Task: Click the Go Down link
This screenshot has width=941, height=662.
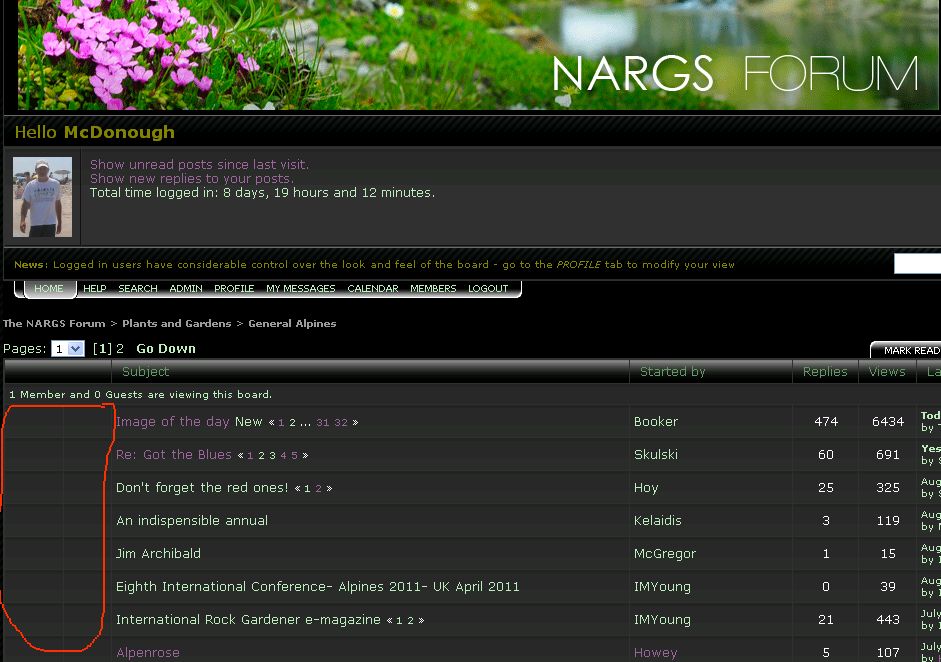Action: (166, 349)
